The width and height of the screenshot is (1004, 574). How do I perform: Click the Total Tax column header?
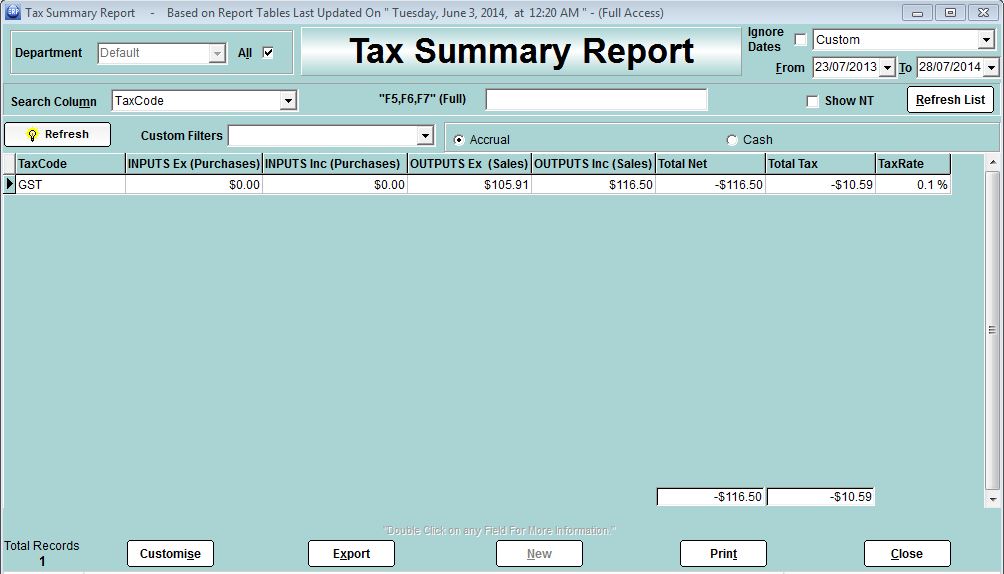click(x=820, y=163)
